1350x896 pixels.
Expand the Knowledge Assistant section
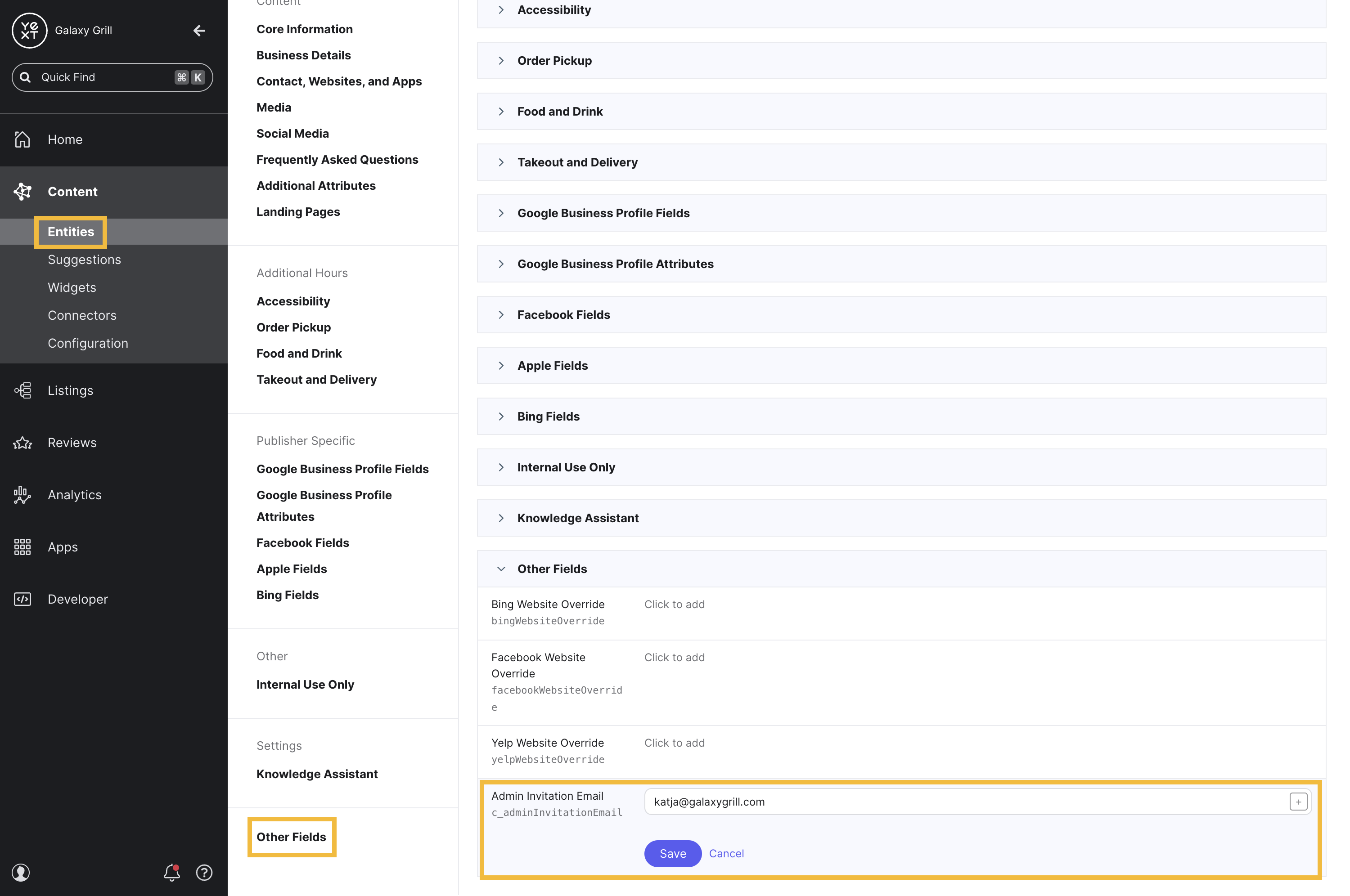(577, 518)
